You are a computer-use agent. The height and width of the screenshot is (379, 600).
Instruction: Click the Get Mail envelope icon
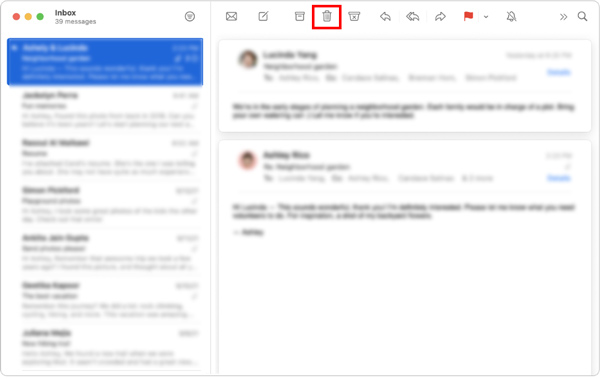[231, 16]
